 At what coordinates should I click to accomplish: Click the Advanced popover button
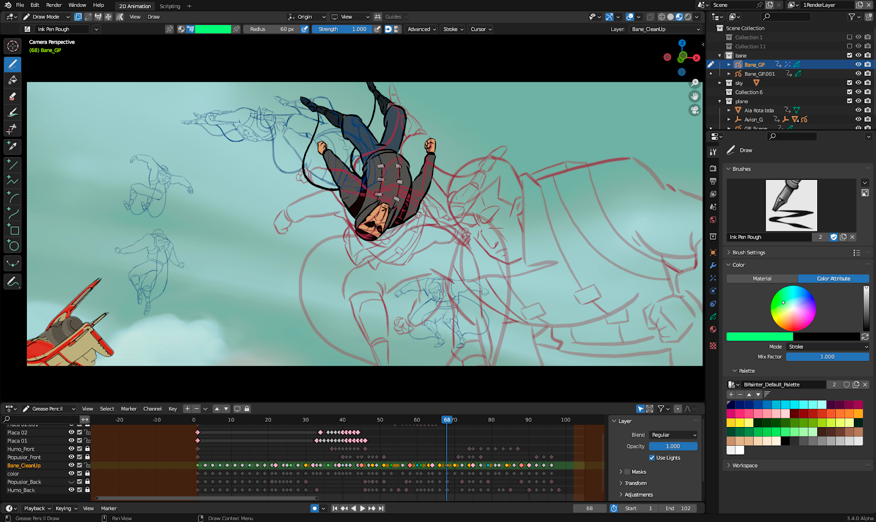coord(421,29)
